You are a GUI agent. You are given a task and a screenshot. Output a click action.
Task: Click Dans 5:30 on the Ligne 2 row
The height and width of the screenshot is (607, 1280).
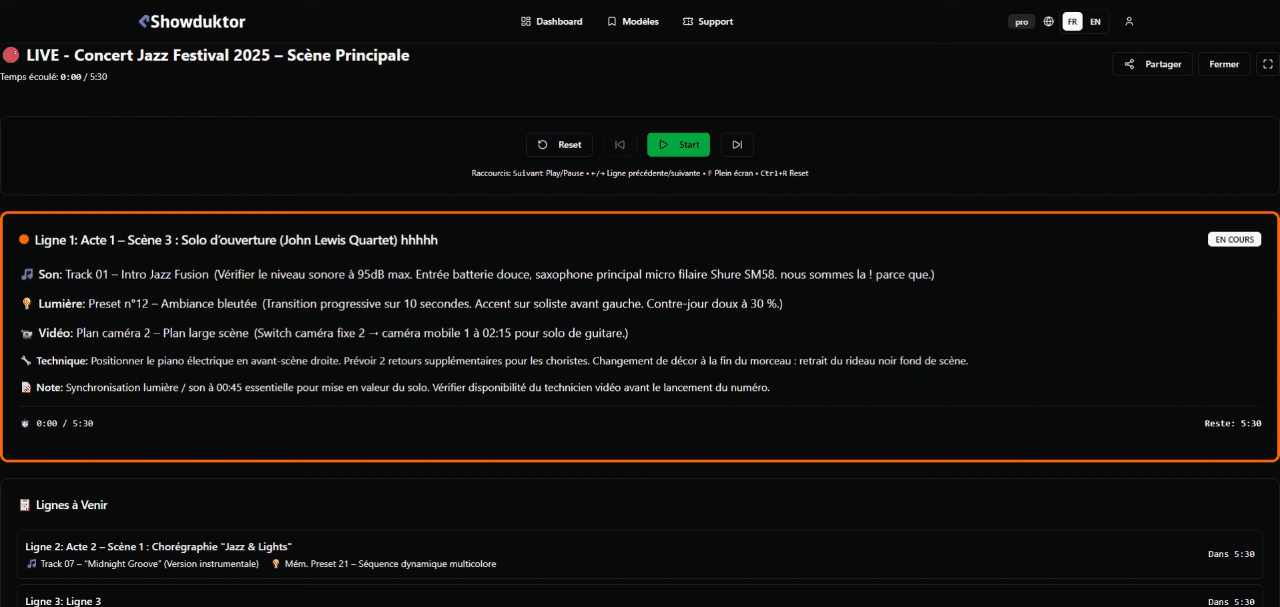(x=1231, y=554)
